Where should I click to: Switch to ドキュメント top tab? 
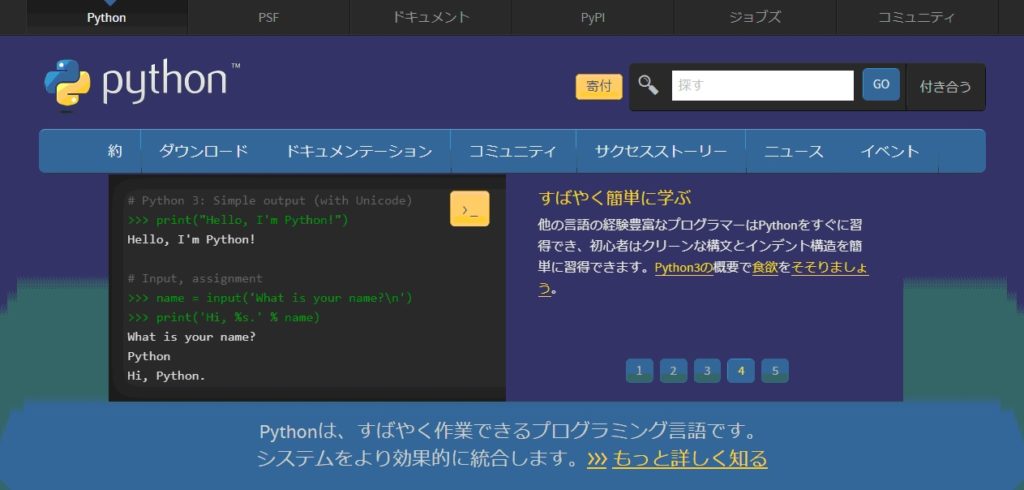tap(430, 18)
